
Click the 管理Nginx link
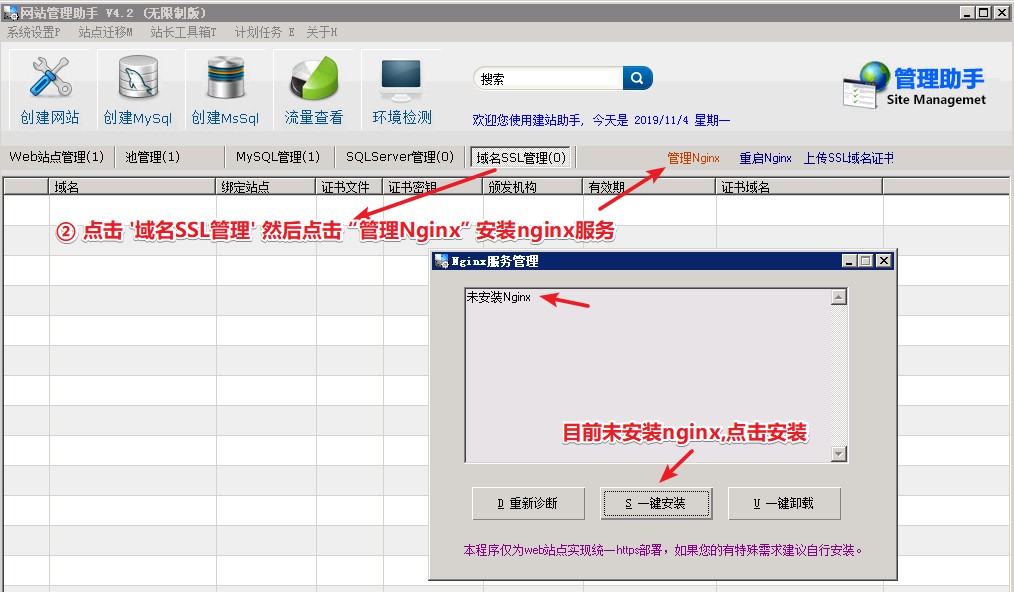pos(693,158)
